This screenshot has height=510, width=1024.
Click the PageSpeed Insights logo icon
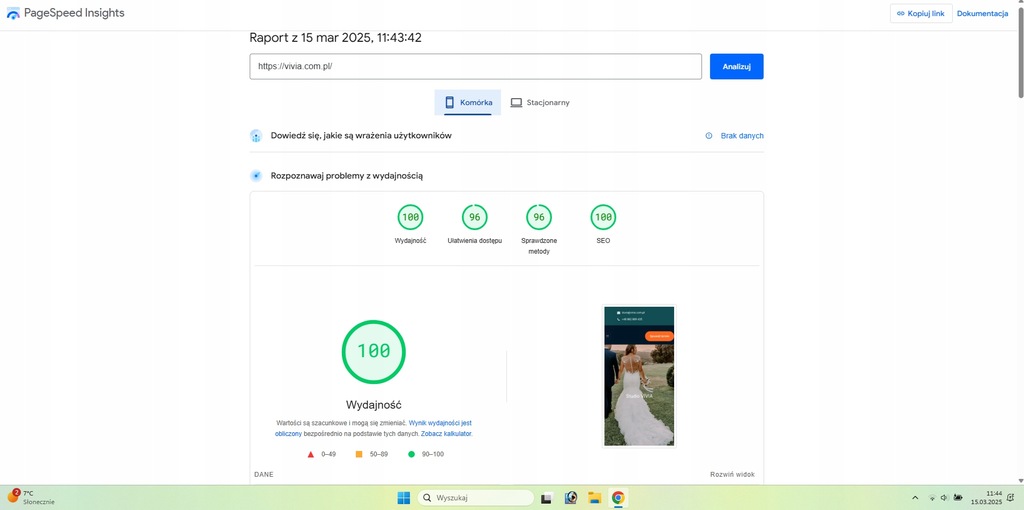click(13, 14)
